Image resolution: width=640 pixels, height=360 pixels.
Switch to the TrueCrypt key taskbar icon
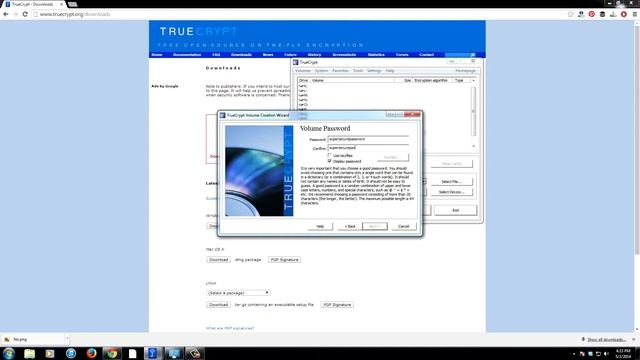pos(153,353)
